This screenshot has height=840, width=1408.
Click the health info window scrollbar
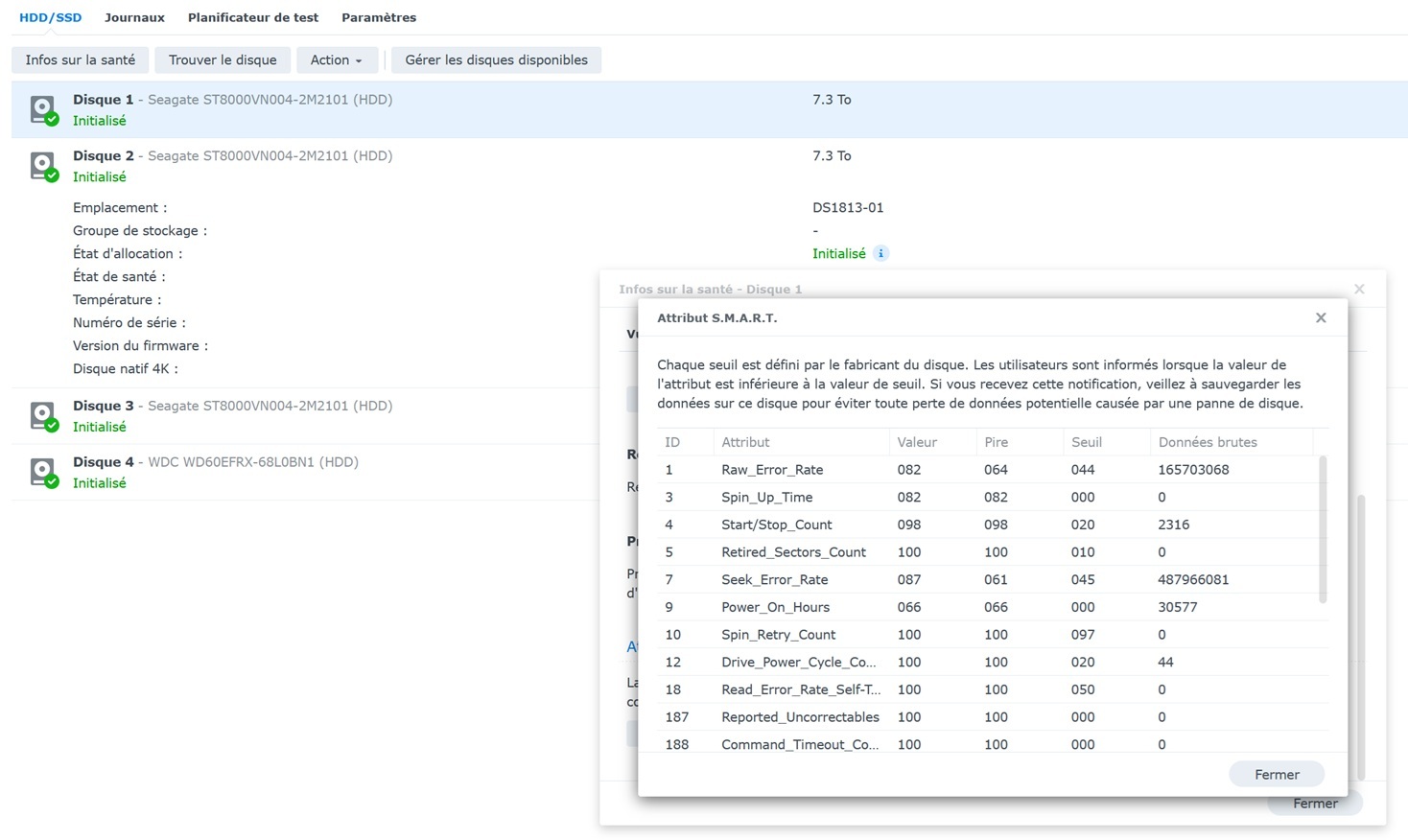[x=1361, y=637]
